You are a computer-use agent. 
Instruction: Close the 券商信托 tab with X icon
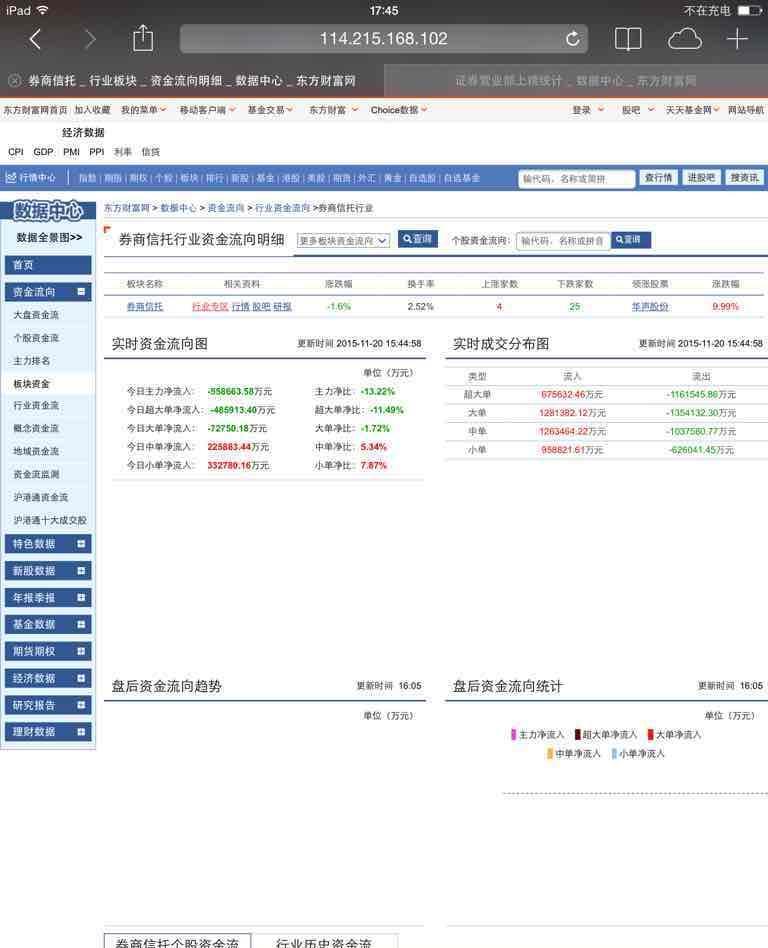[x=15, y=80]
